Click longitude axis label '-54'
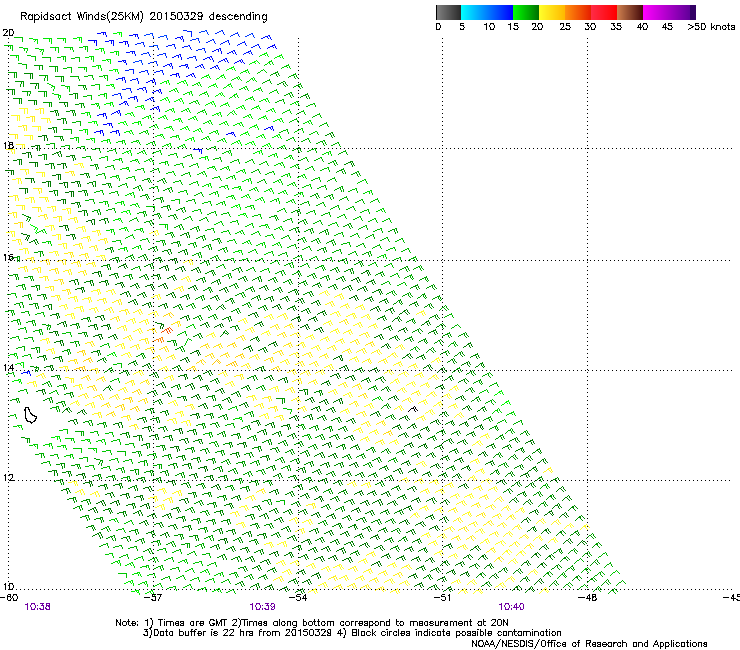The width and height of the screenshot is (740, 650). point(298,598)
